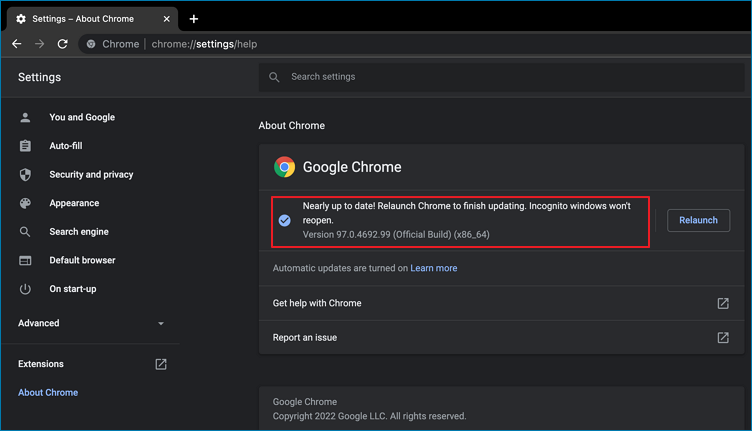
Task: Open the Learn more link
Action: click(433, 268)
